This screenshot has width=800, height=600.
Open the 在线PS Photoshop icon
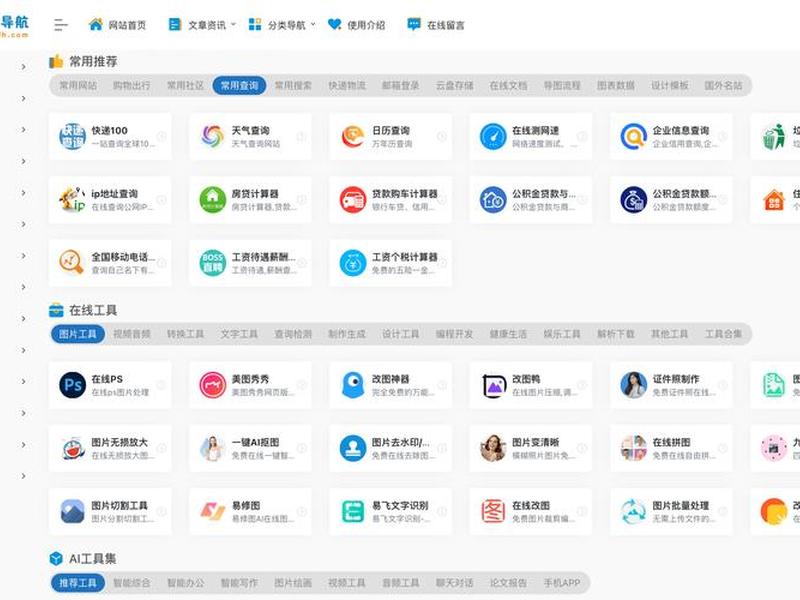tap(72, 385)
